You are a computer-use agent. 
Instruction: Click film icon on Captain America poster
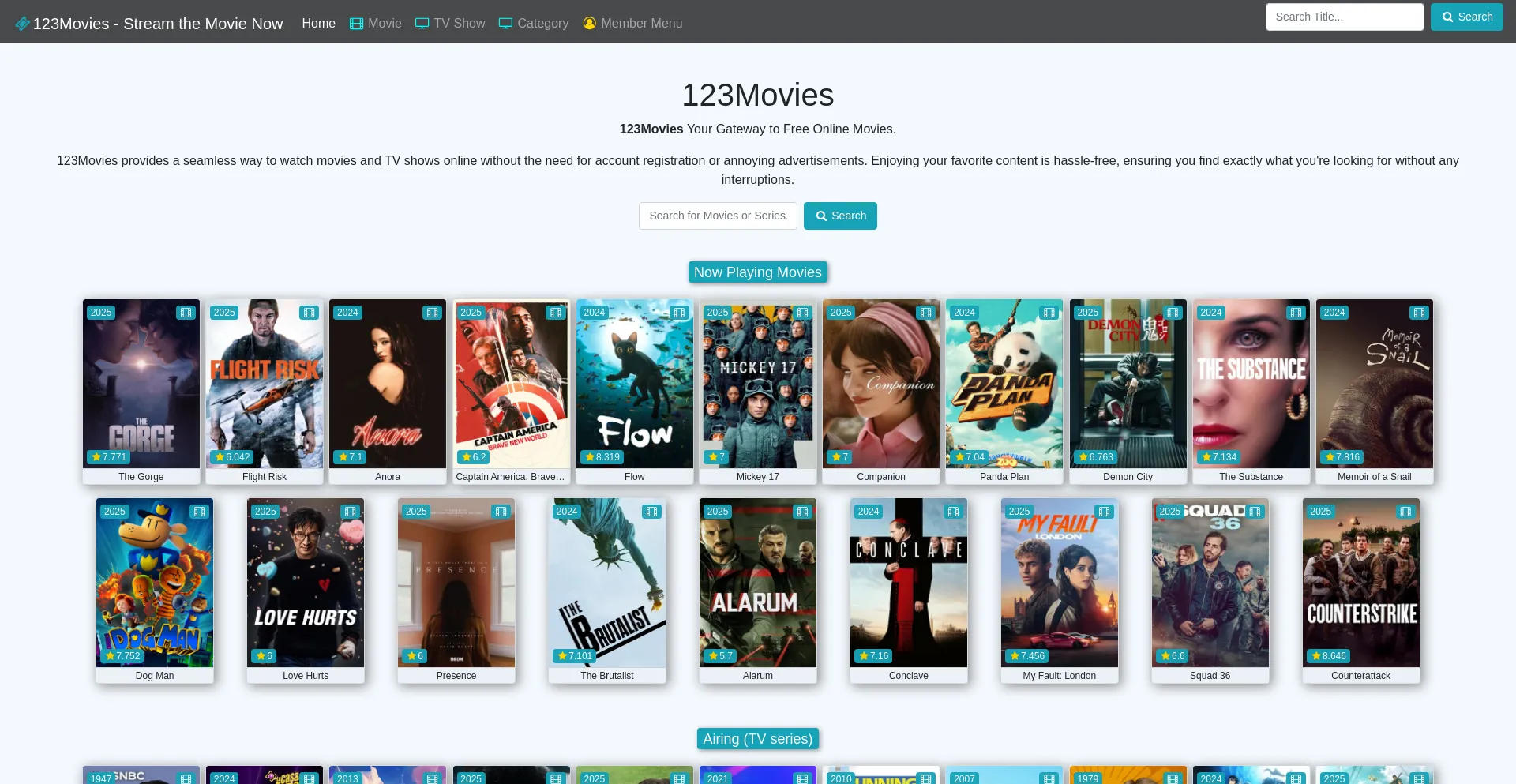click(x=556, y=313)
